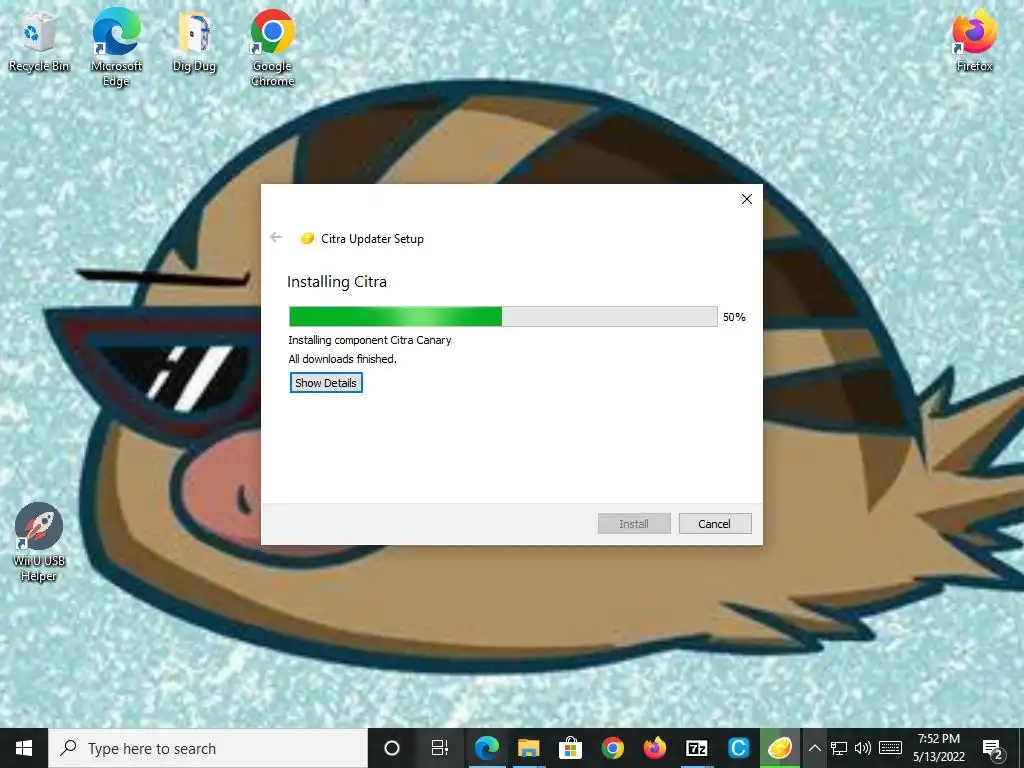The width and height of the screenshot is (1024, 768).
Task: Open the notification center icon
Action: 993,749
